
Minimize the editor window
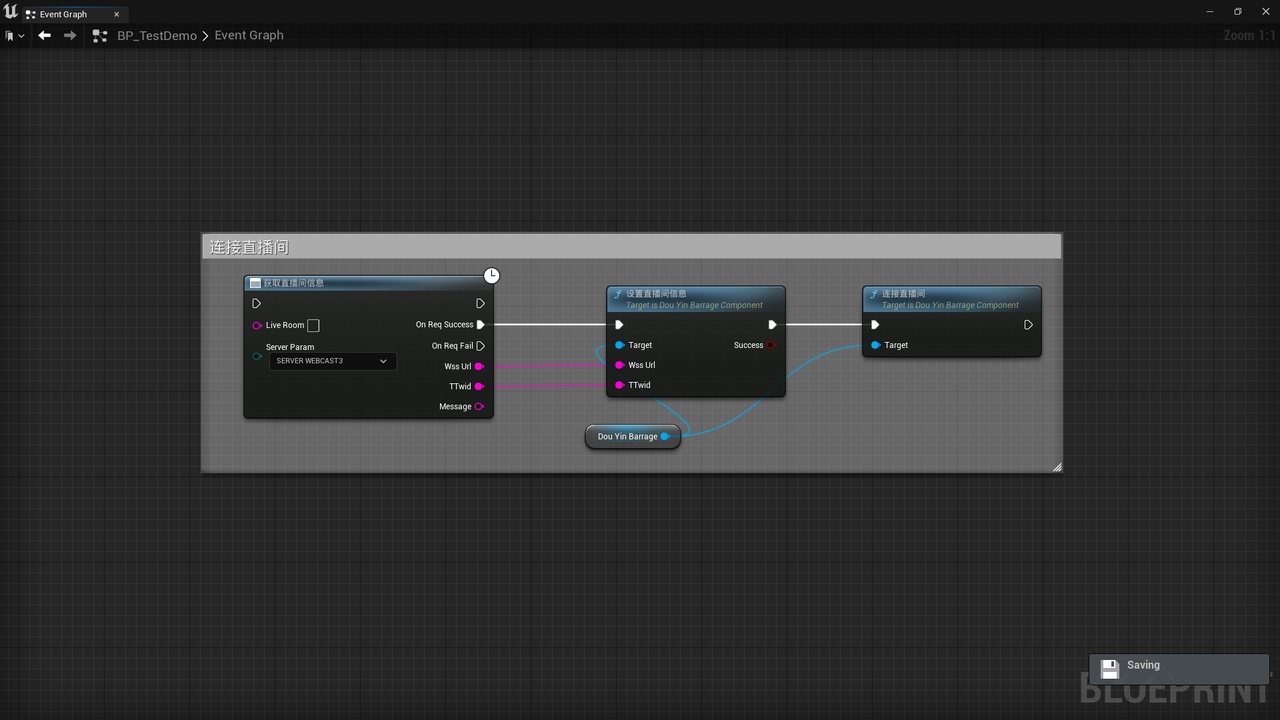point(1210,12)
